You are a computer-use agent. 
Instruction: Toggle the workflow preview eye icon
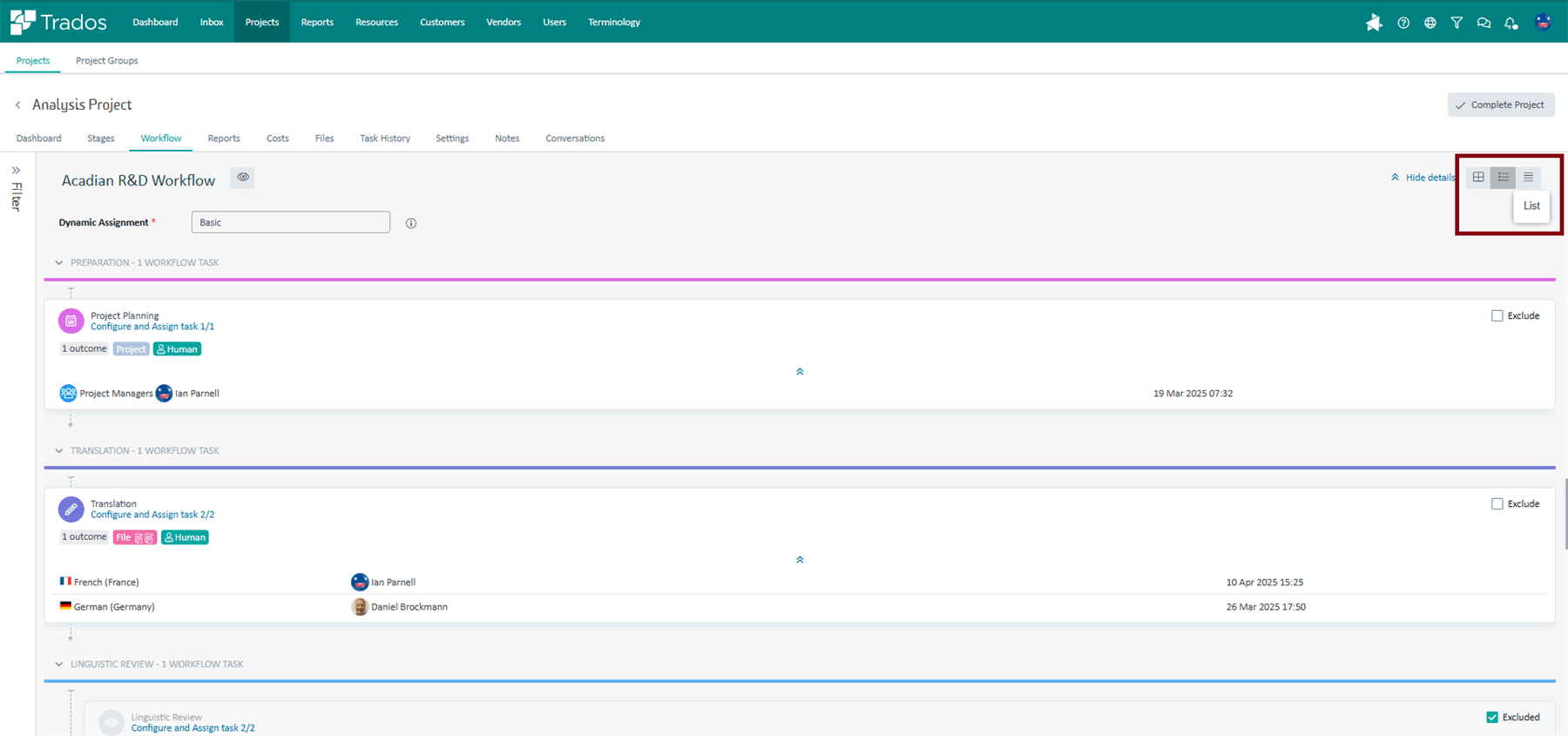[x=243, y=178]
